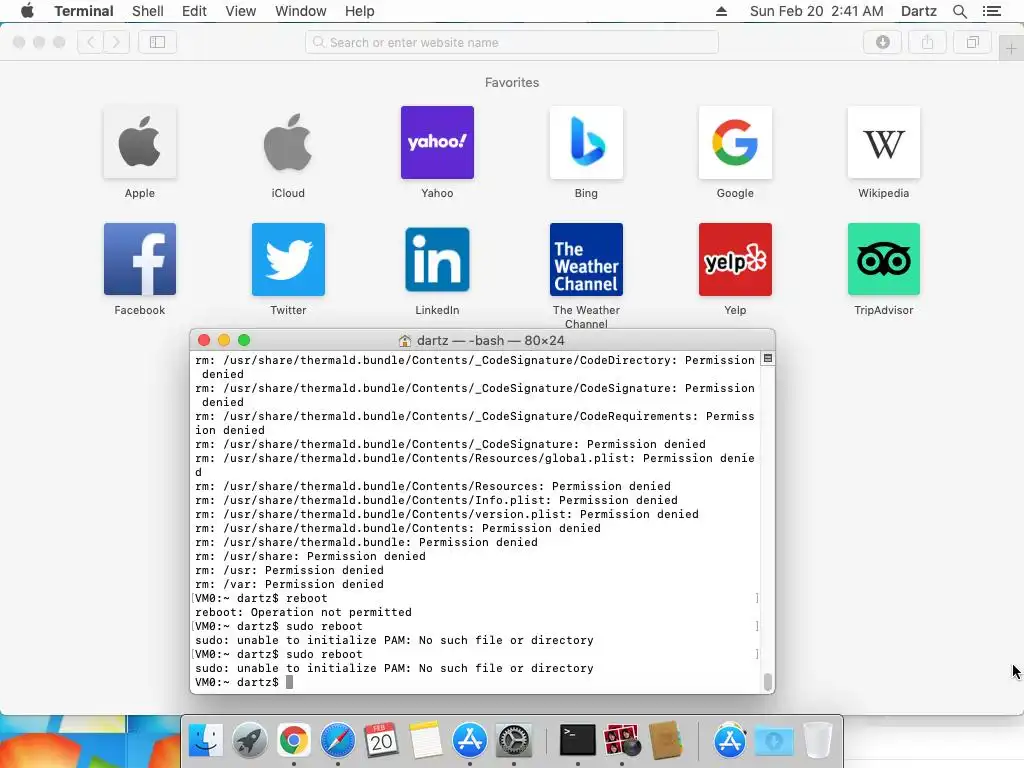Viewport: 1024px width, 768px height.
Task: Open The Weather Channel favorite tile
Action: (586, 259)
